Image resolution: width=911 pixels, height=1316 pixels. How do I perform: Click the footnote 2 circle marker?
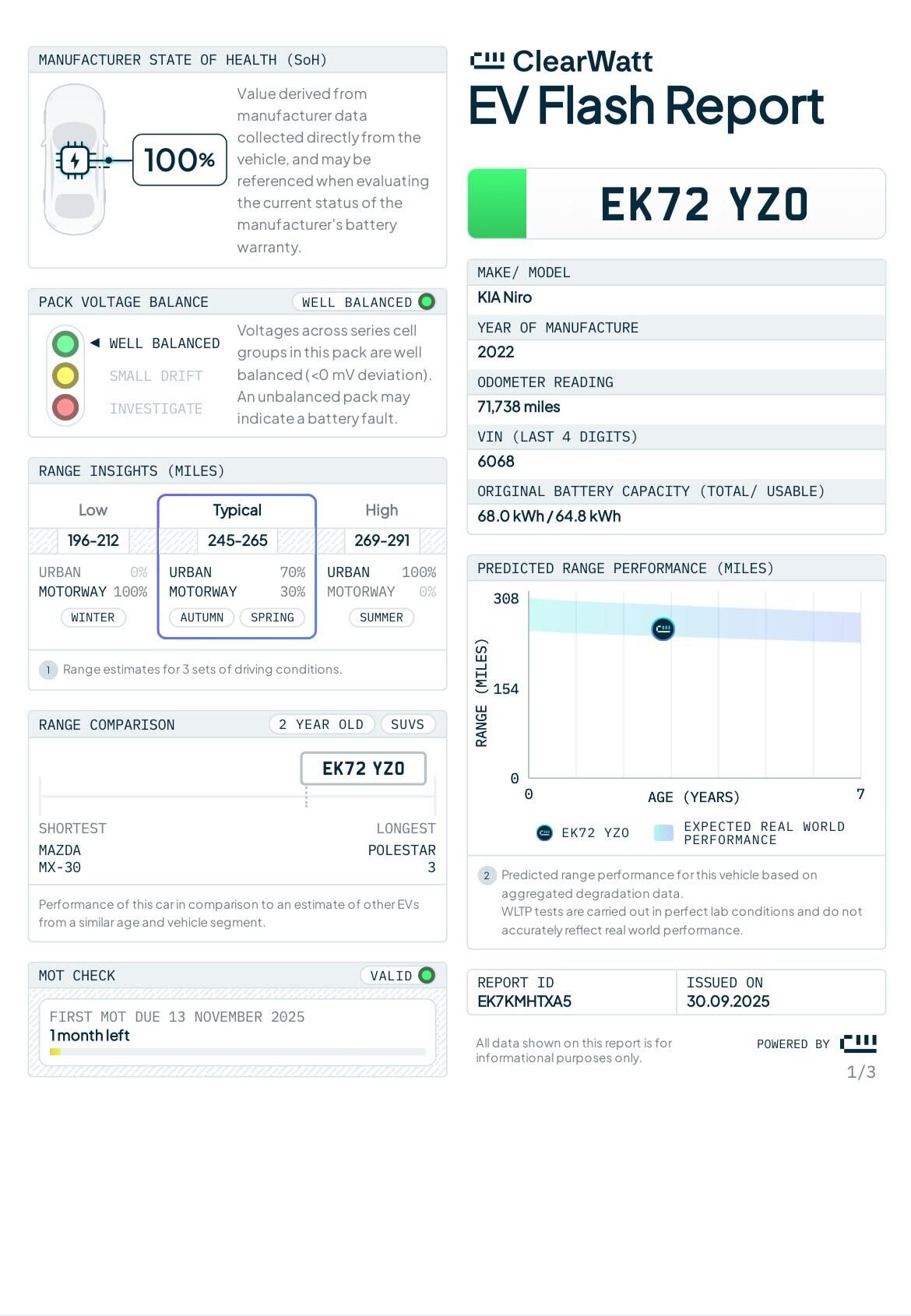pyautogui.click(x=487, y=875)
